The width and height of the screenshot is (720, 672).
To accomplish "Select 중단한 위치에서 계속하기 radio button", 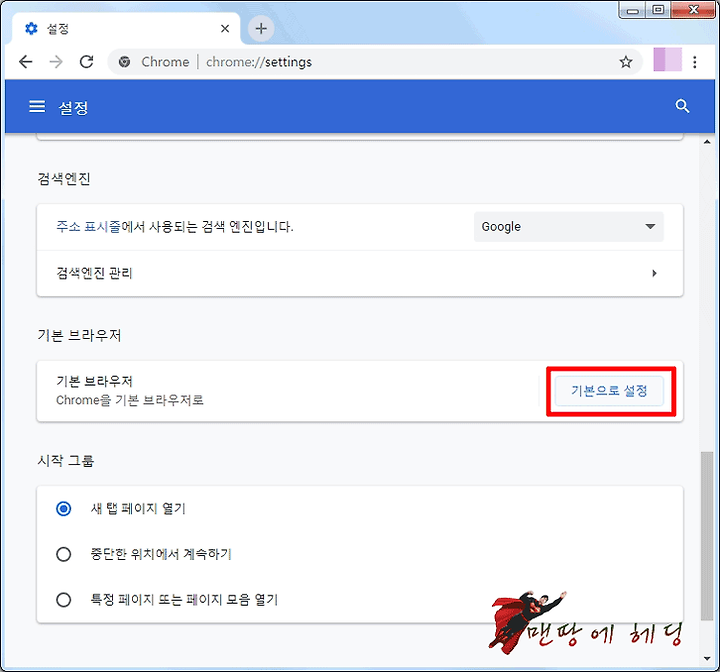I will point(63,554).
